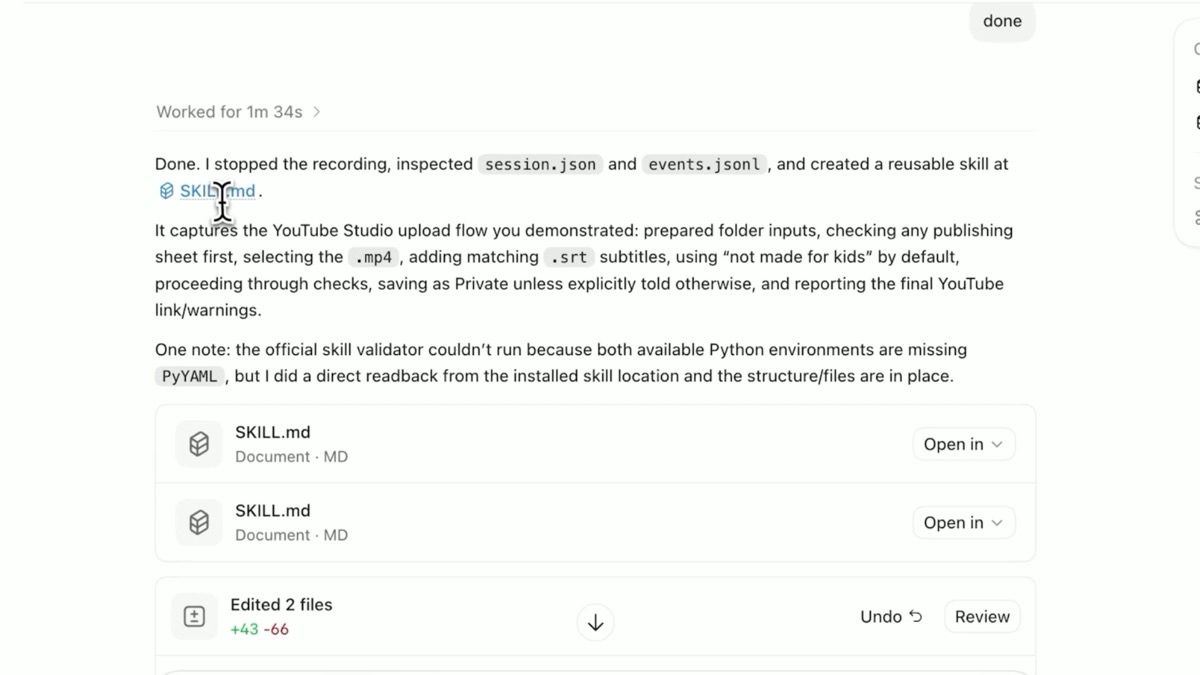This screenshot has width=1200, height=675.
Task: Click the events.jsonl inline code
Action: pyautogui.click(x=704, y=165)
